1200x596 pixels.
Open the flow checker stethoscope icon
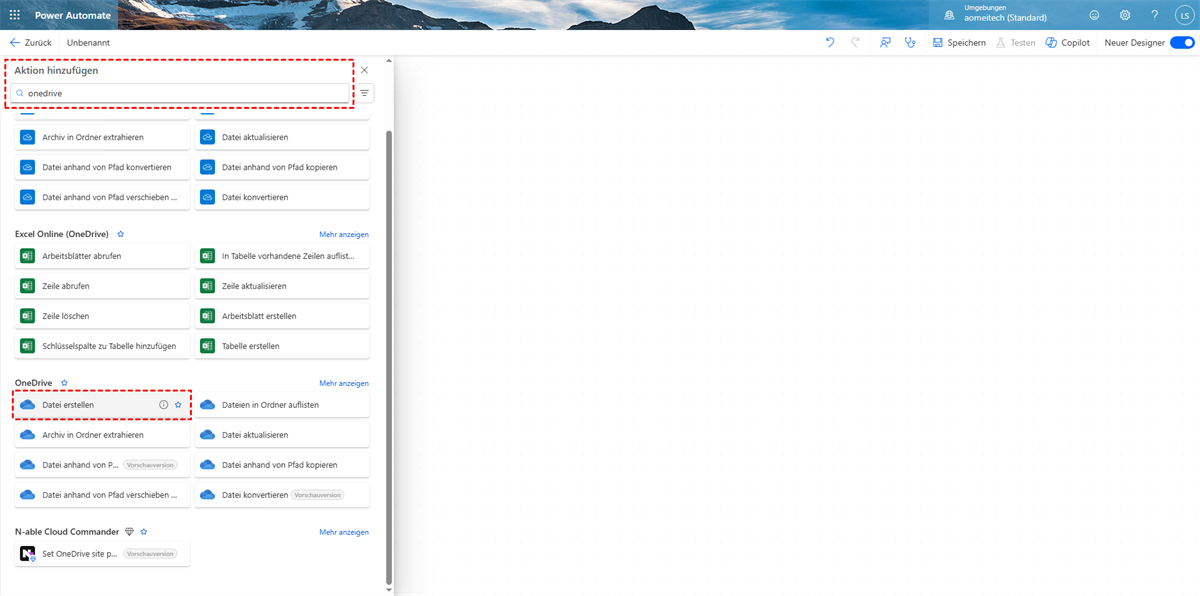click(x=910, y=43)
